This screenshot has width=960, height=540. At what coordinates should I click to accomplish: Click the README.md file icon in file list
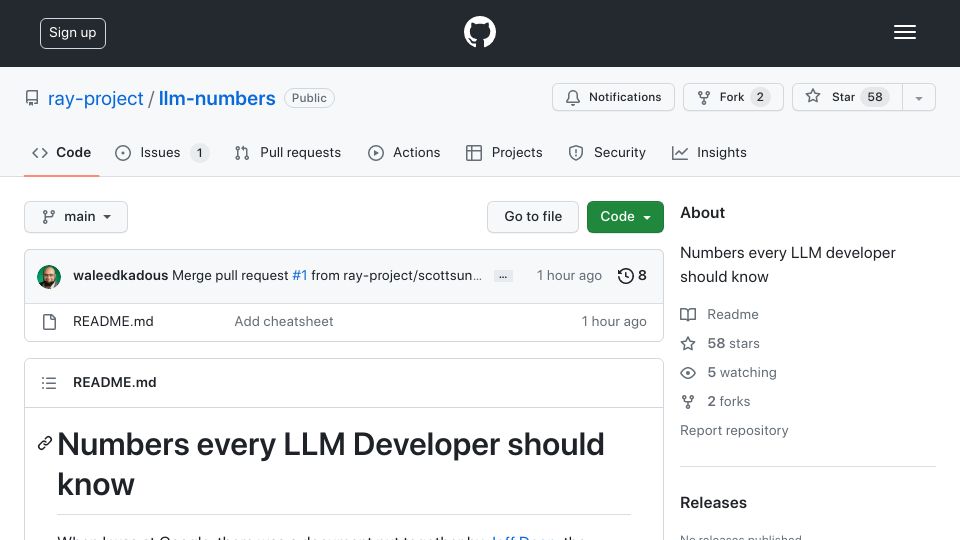point(50,321)
